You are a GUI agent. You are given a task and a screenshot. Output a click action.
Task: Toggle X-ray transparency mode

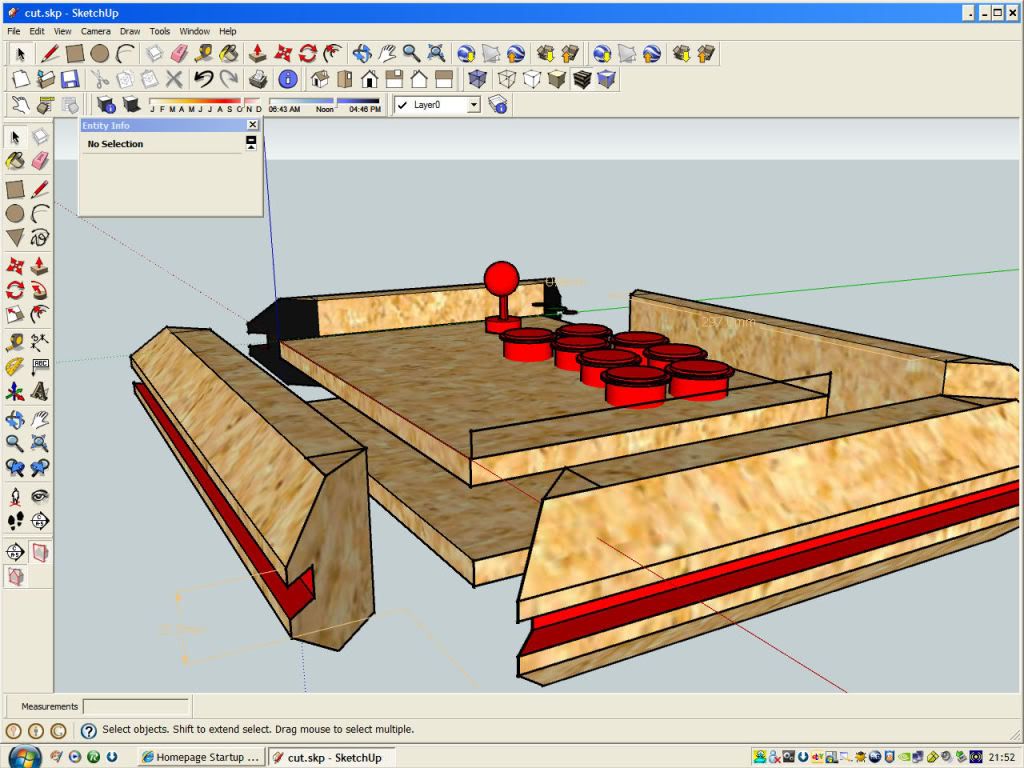coord(477,80)
